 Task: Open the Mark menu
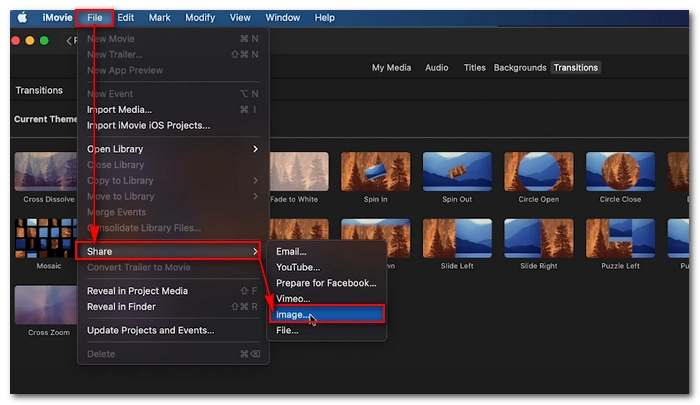tap(159, 17)
